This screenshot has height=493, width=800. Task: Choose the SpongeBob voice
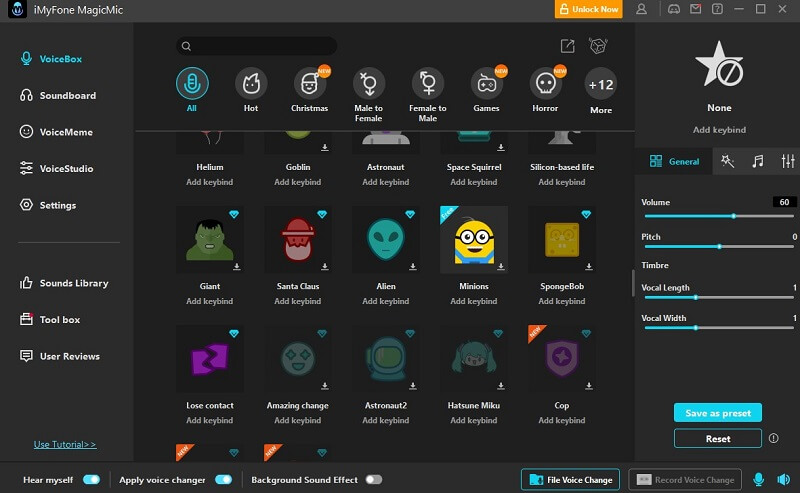tap(562, 239)
